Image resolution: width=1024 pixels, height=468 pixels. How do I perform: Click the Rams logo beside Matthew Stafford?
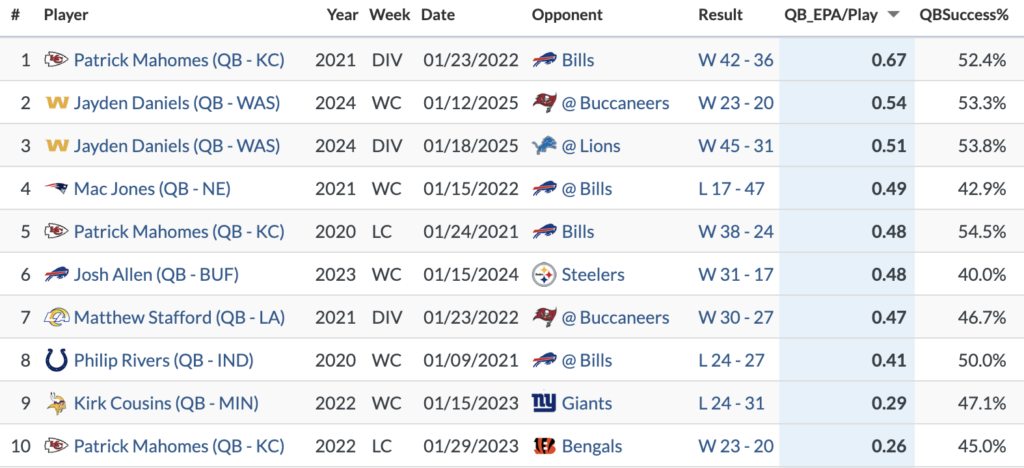(56, 318)
